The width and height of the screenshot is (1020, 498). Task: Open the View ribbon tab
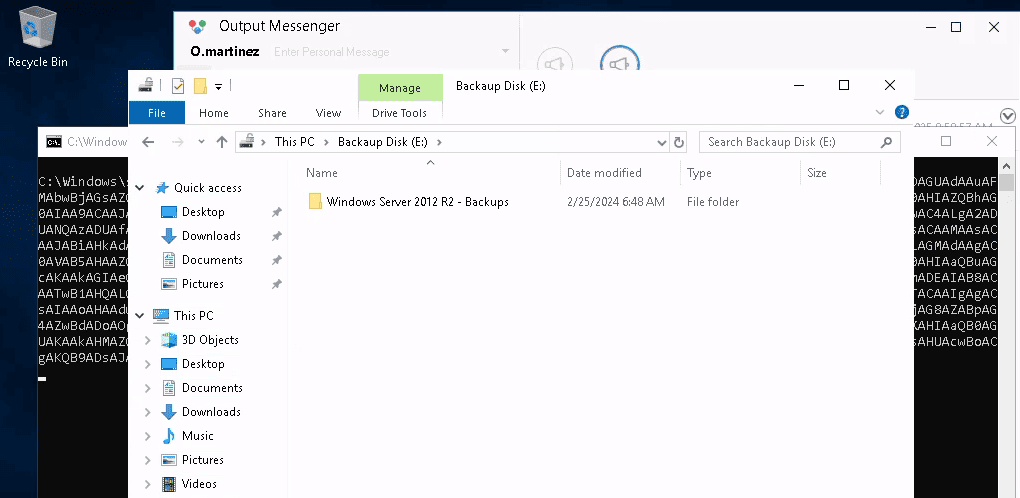[x=328, y=113]
